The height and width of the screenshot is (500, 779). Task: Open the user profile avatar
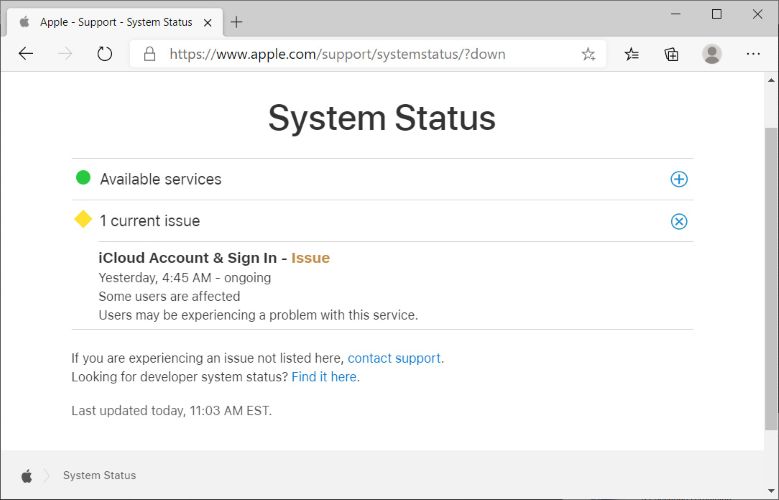coord(712,54)
